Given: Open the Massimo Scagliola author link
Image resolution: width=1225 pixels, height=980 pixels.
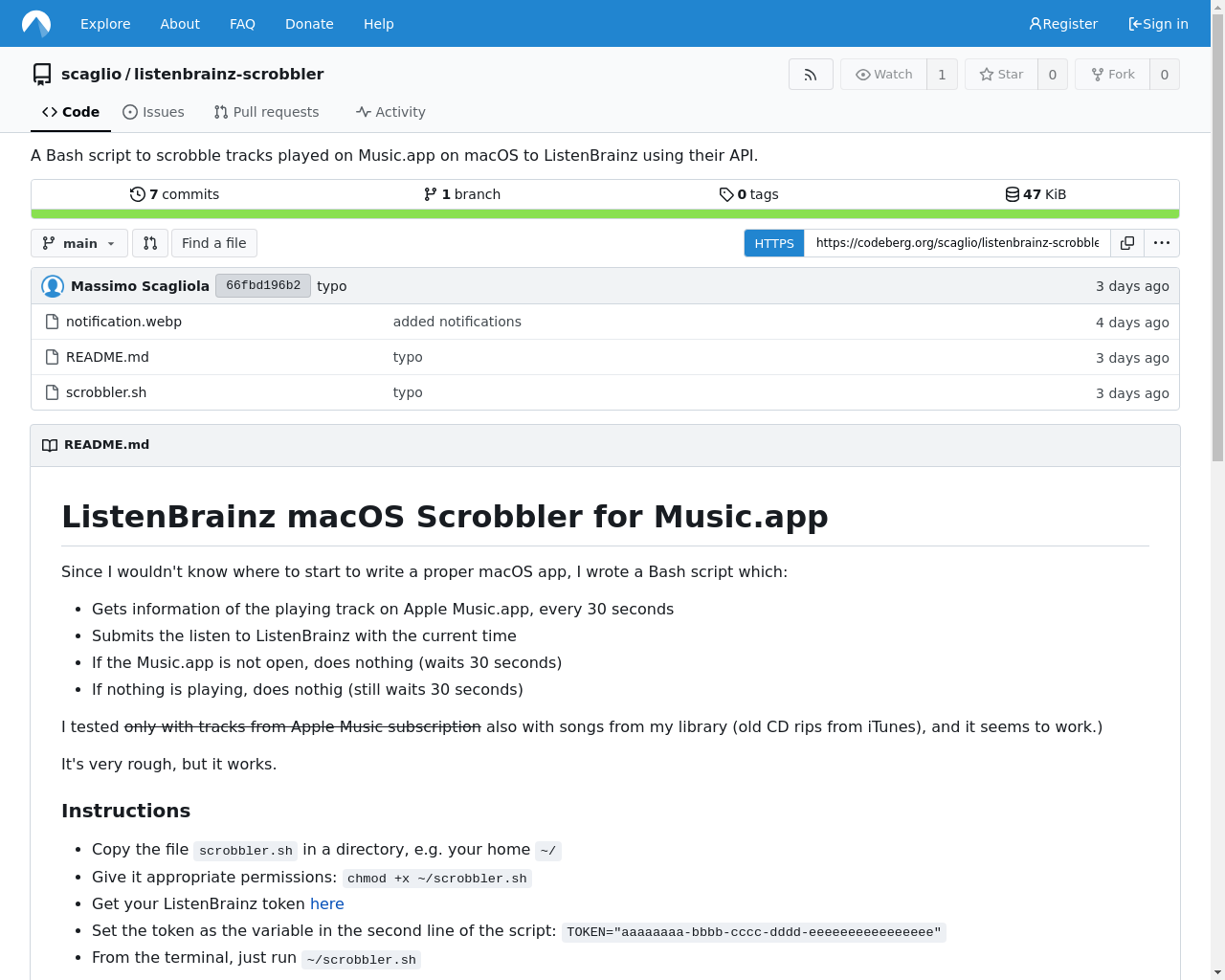Looking at the screenshot, I should [x=140, y=286].
